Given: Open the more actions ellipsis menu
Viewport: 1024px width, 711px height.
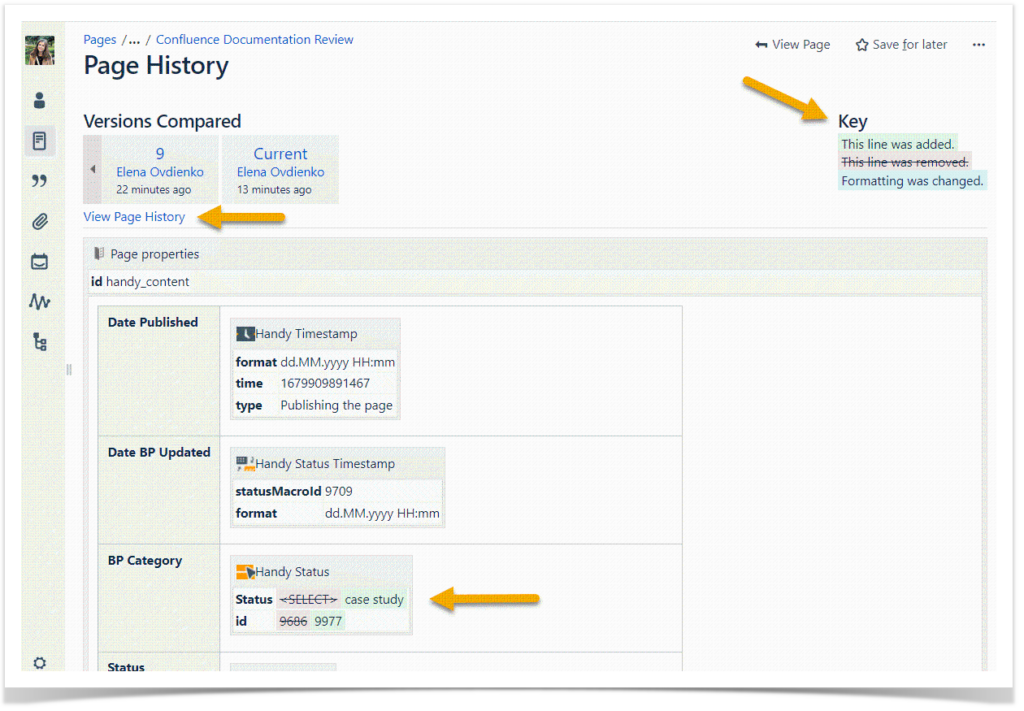Looking at the screenshot, I should point(978,44).
